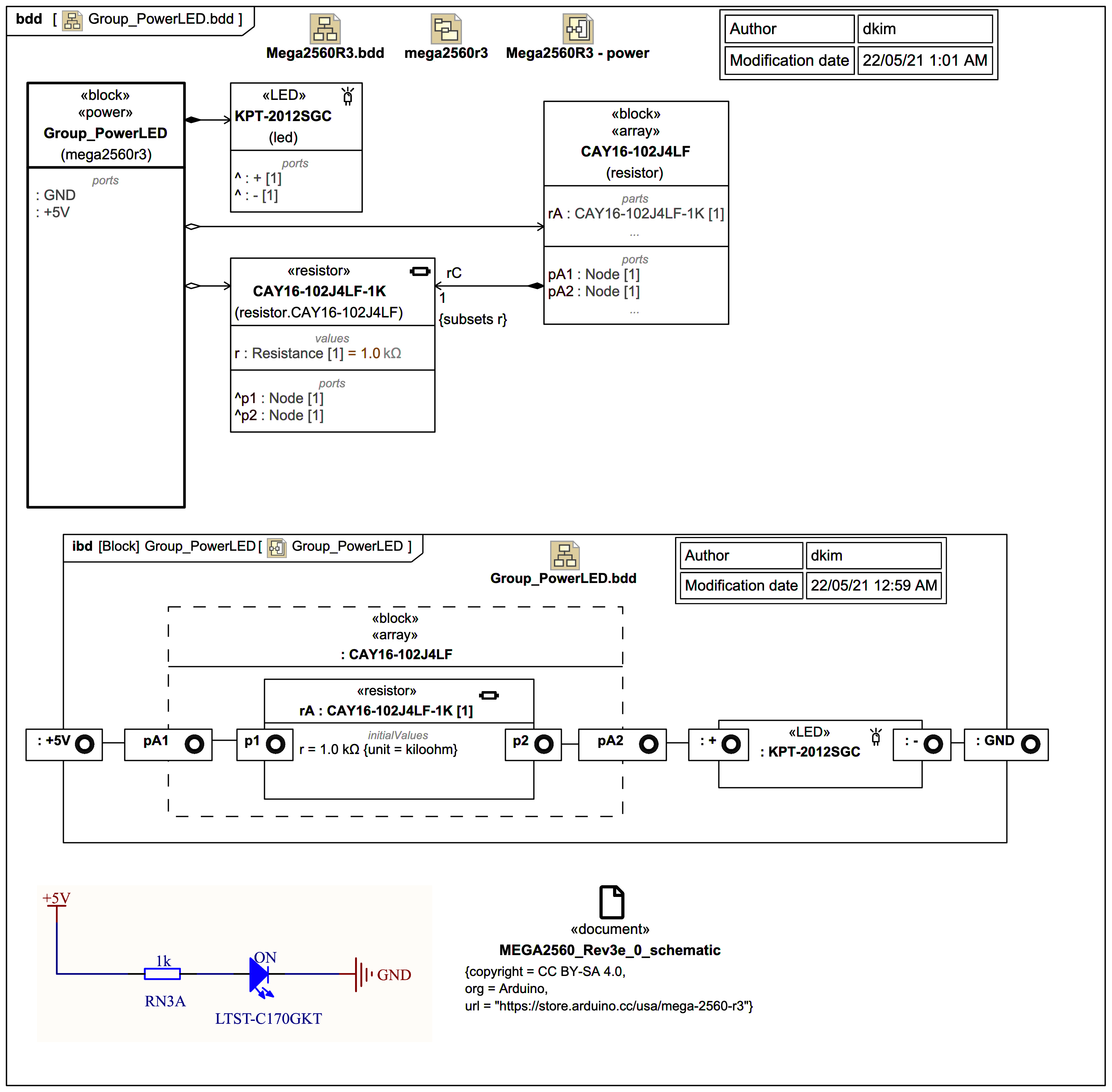Click the Group_PowerLED block title
This screenshot has height=1092, width=1112.
pos(106,133)
